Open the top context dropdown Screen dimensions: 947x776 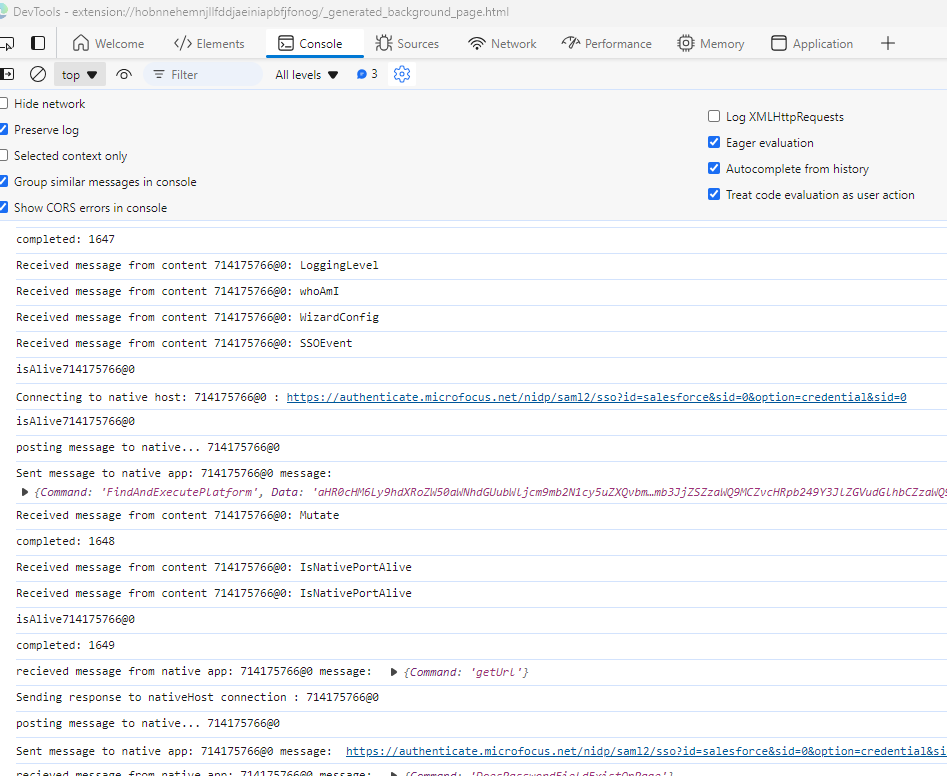coord(80,75)
